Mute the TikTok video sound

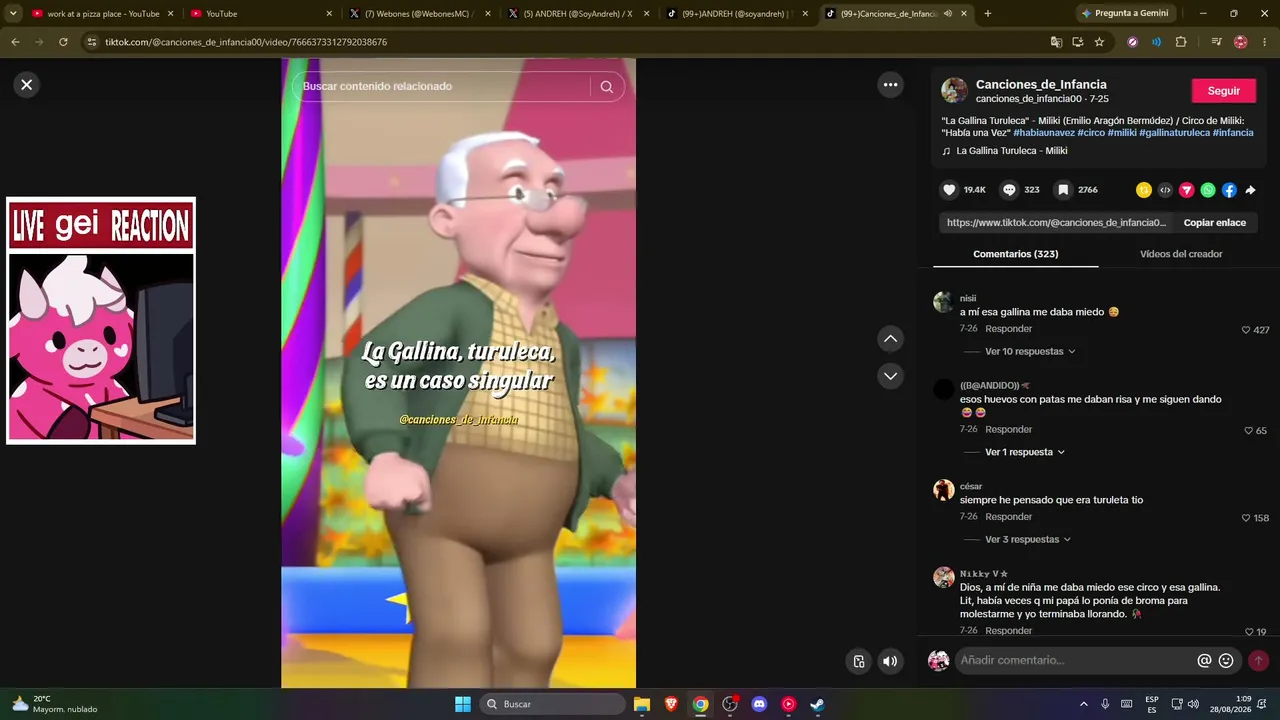(x=890, y=661)
